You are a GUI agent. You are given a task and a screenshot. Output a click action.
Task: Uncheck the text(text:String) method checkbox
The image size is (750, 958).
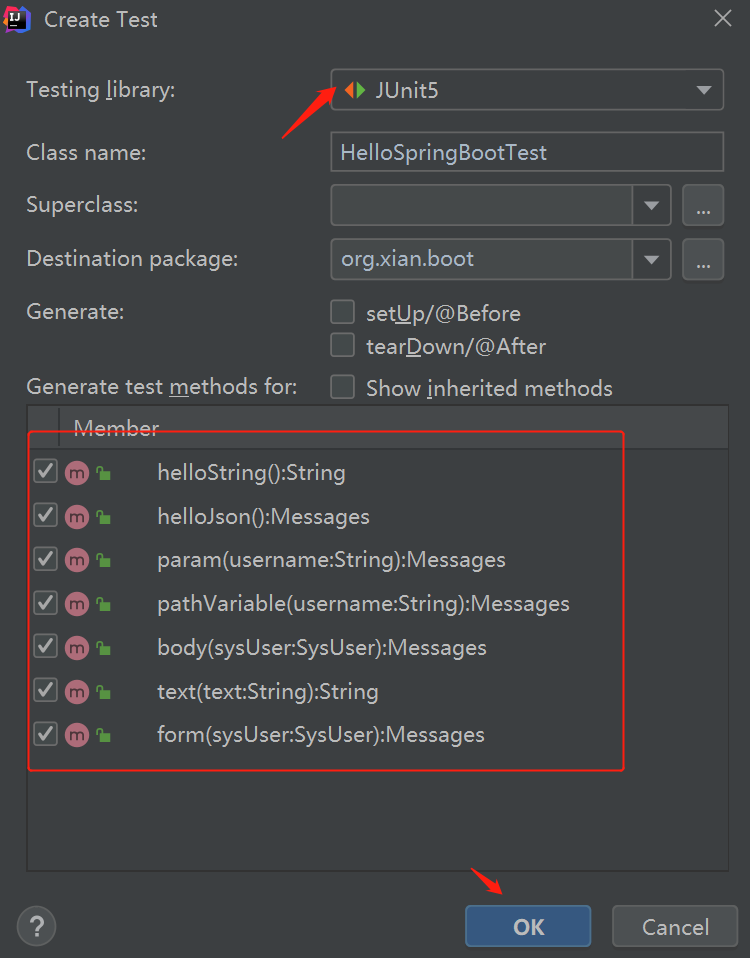(45, 690)
